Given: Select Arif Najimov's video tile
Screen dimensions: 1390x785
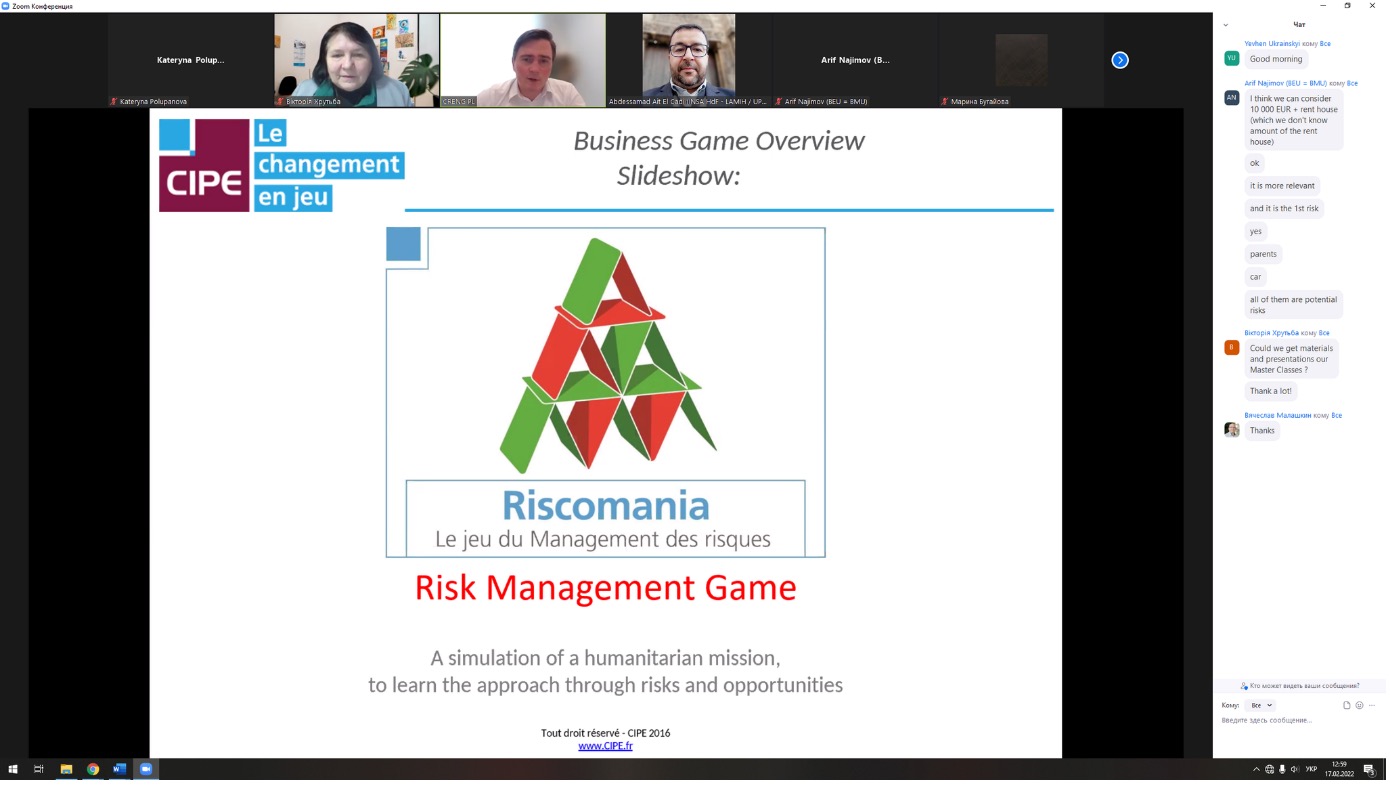Looking at the screenshot, I should click(855, 60).
